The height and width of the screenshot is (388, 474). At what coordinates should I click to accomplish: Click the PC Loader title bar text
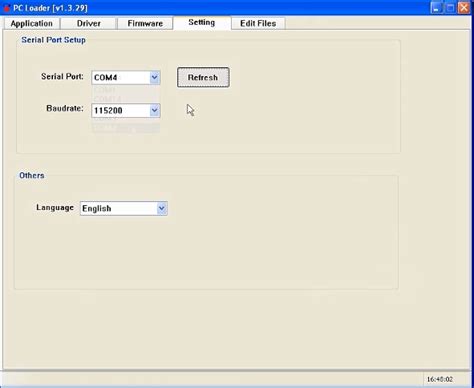(x=50, y=8)
